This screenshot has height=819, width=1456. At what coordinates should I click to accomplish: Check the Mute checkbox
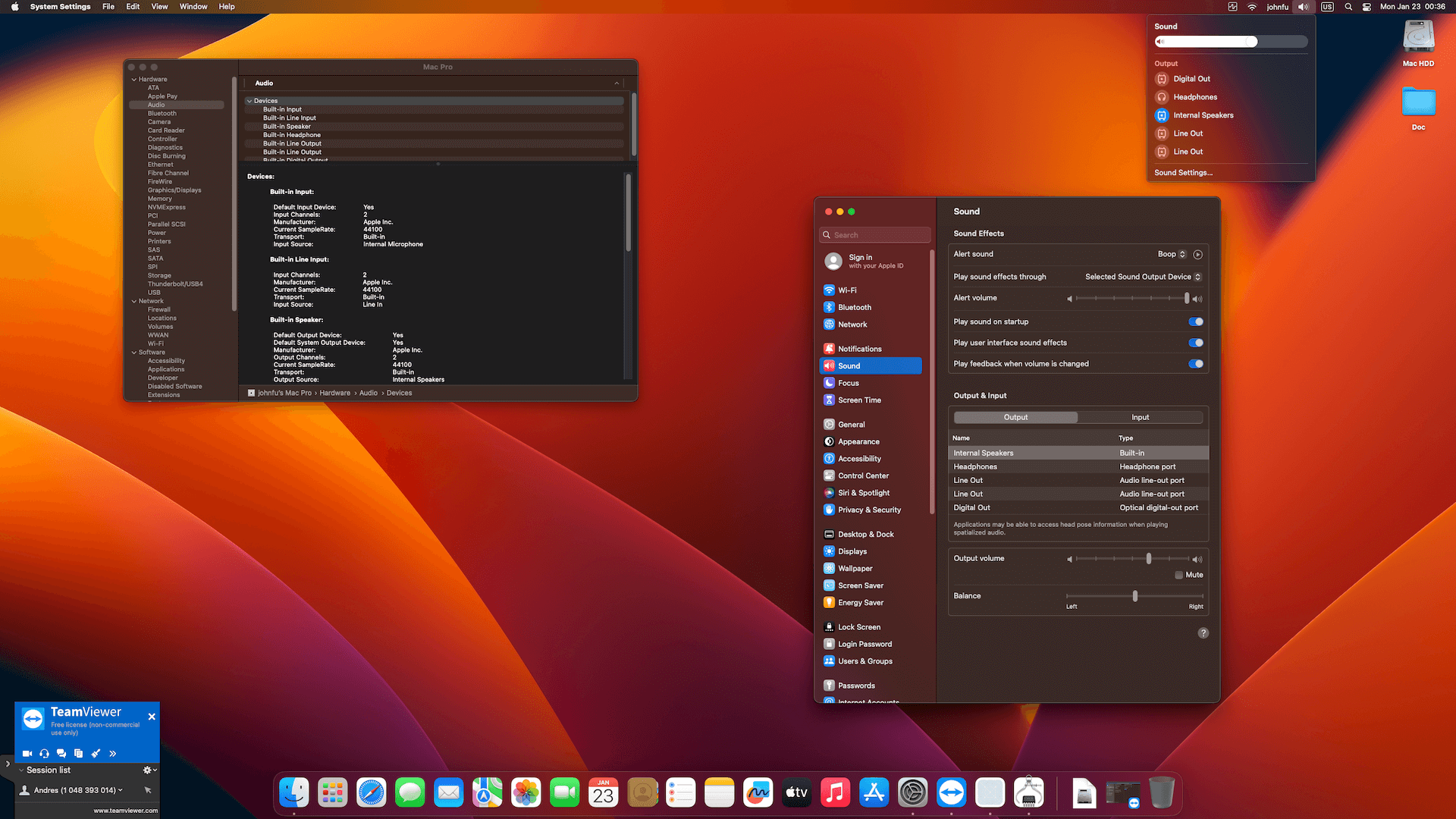(x=1178, y=575)
